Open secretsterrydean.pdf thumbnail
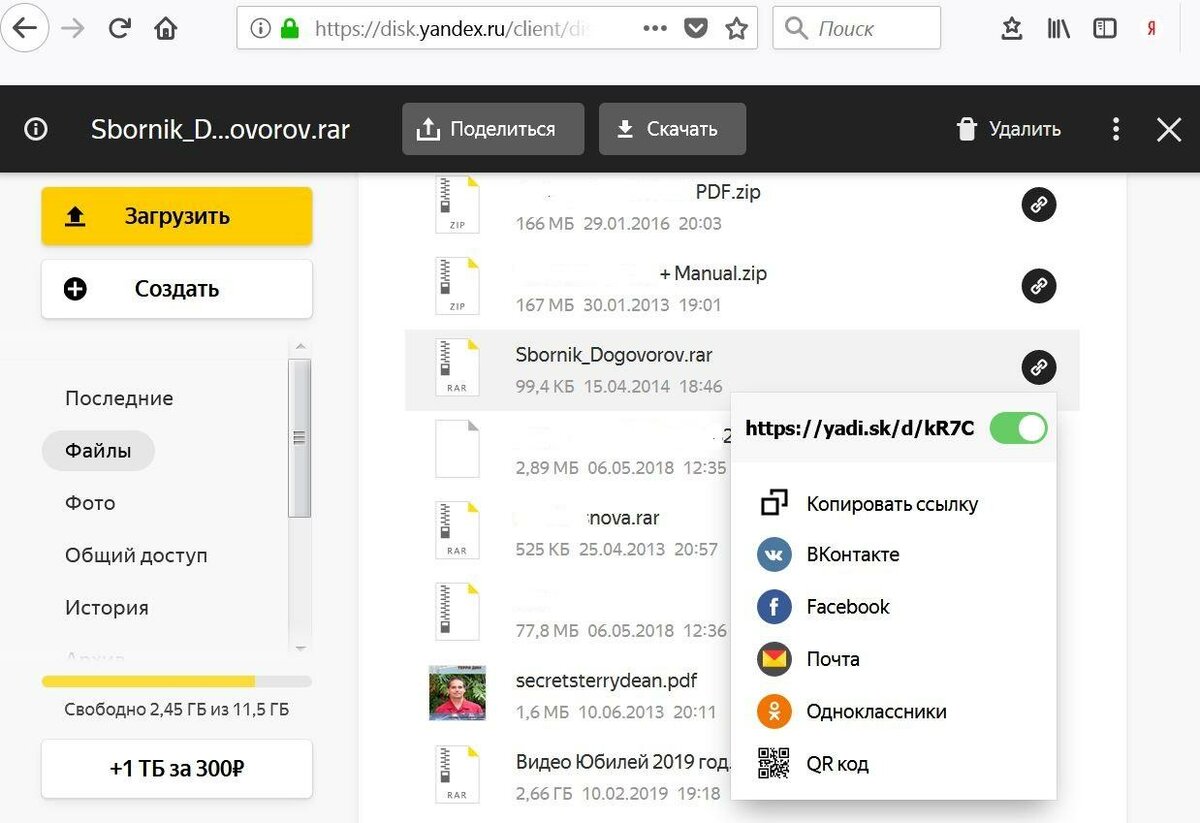 [x=457, y=693]
